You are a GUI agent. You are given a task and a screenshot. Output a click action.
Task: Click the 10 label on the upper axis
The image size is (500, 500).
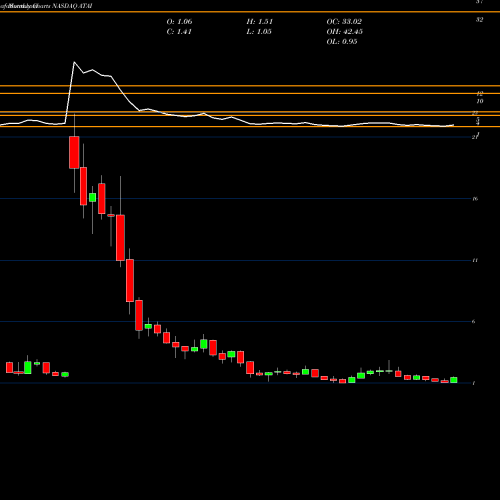(x=480, y=101)
